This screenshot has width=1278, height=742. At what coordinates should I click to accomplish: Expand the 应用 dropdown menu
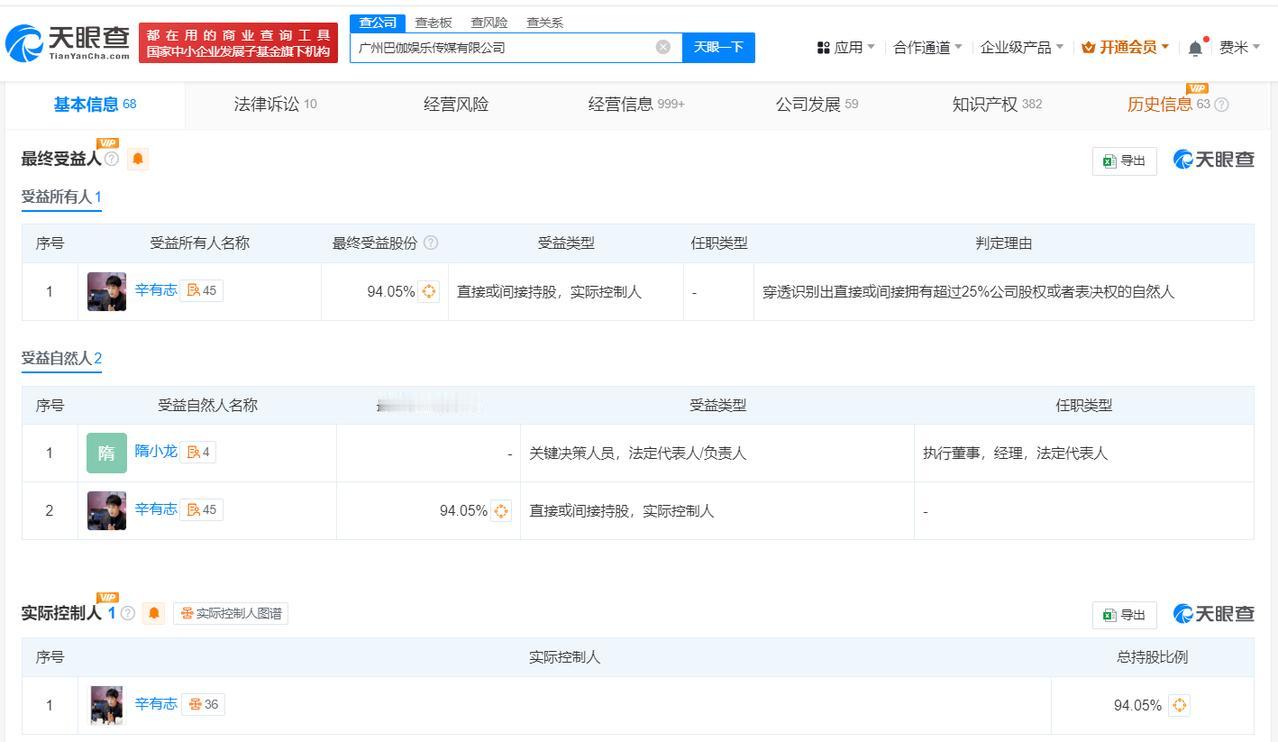click(846, 48)
